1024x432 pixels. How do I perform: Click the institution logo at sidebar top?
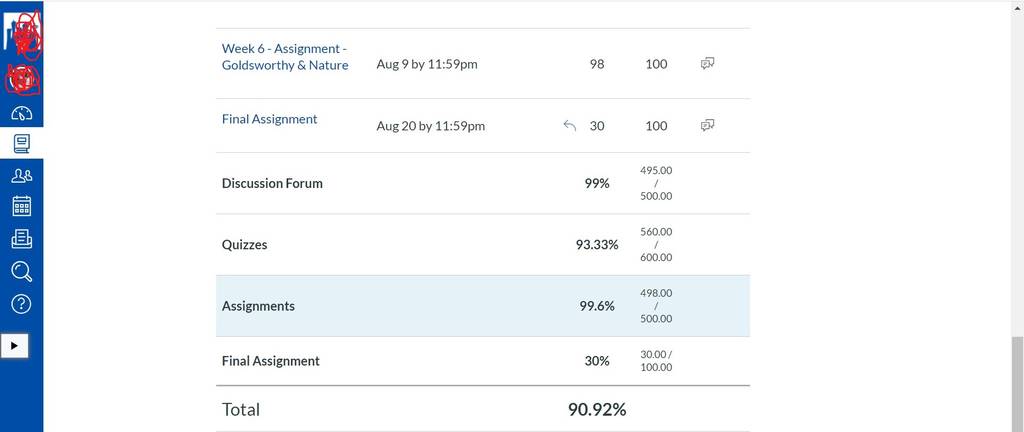tap(22, 31)
